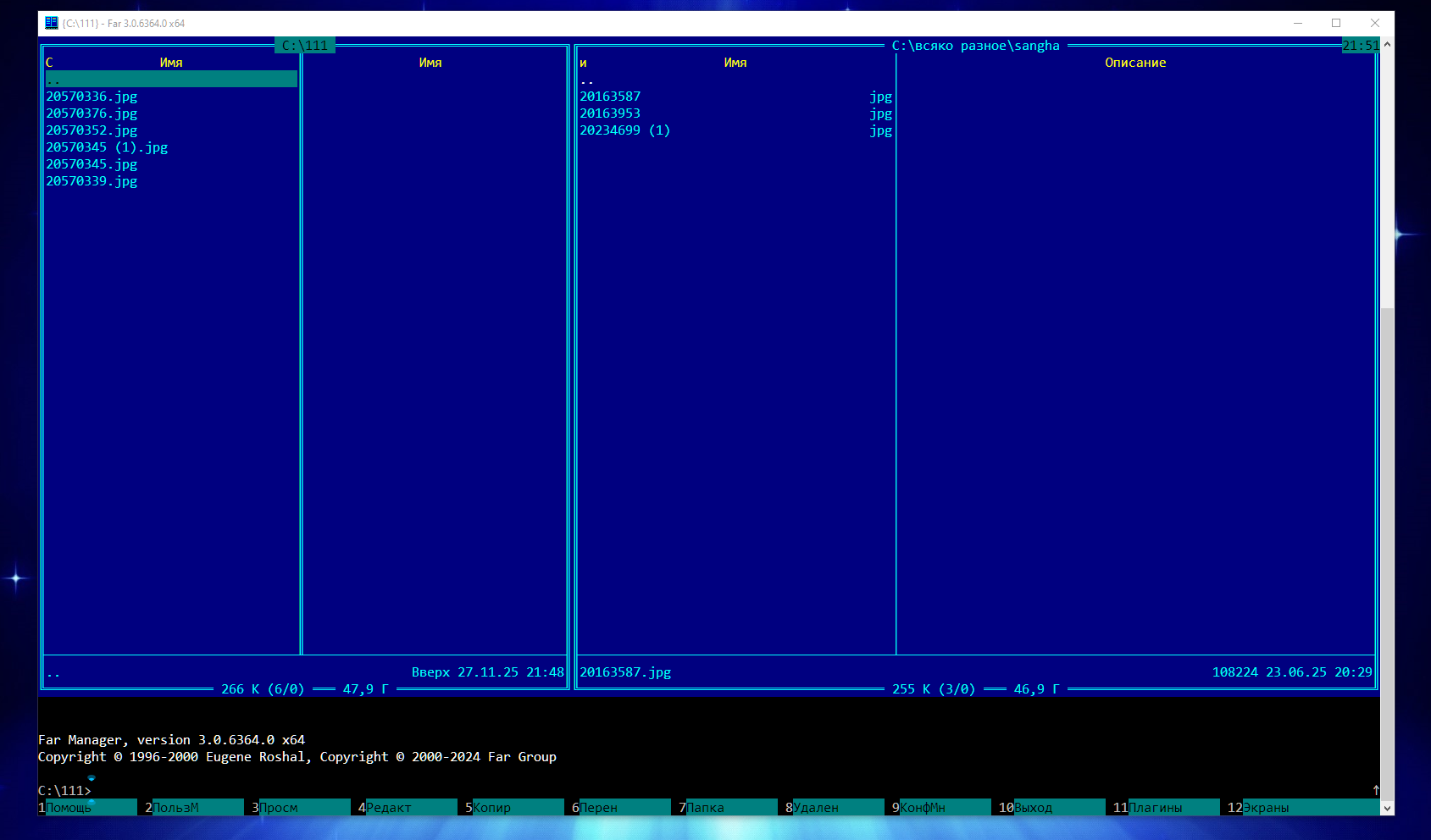
Task: Click the 20163587.jpg status line name
Action: (x=625, y=672)
